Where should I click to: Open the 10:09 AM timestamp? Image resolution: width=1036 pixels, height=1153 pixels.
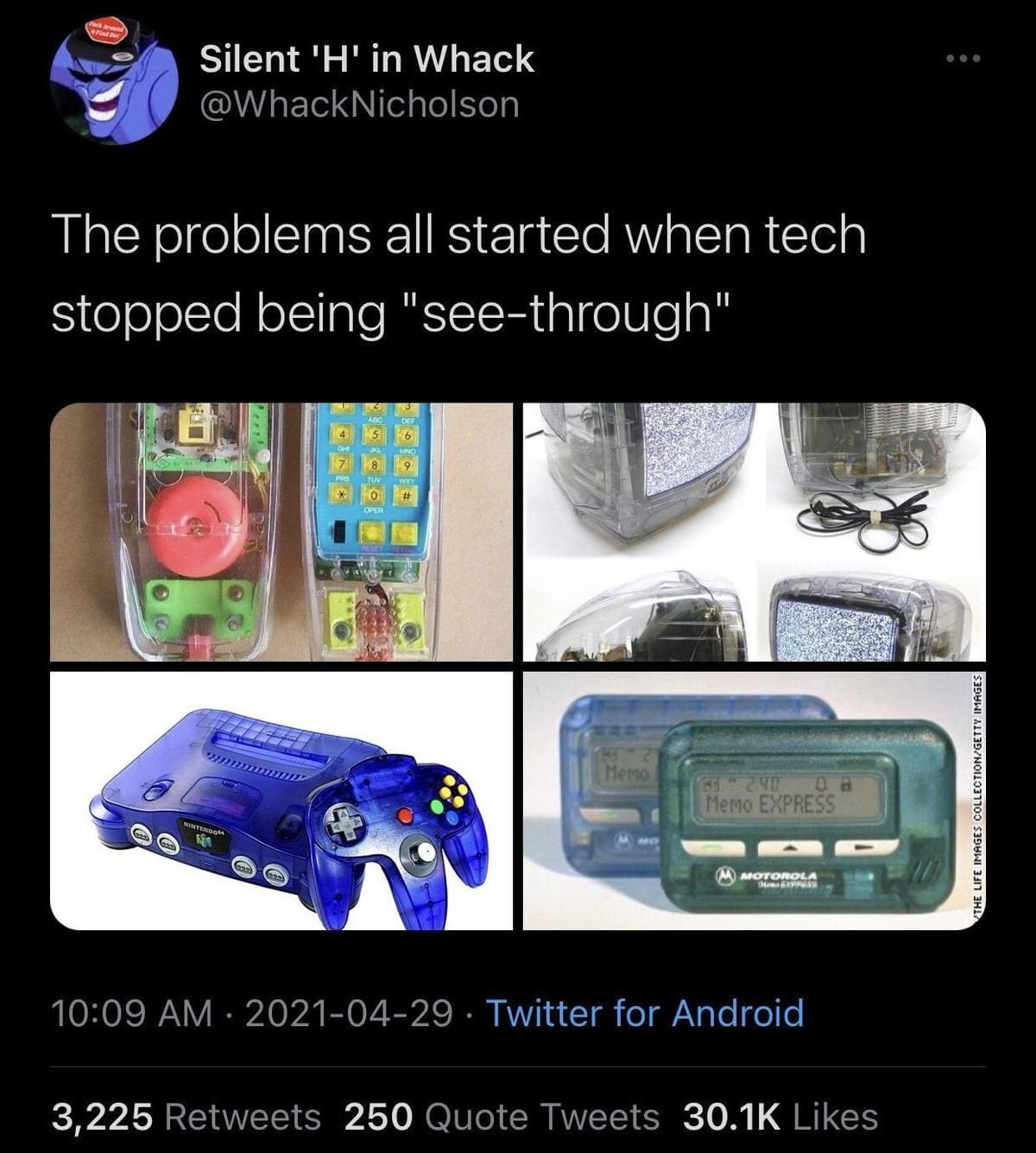coord(132,1013)
